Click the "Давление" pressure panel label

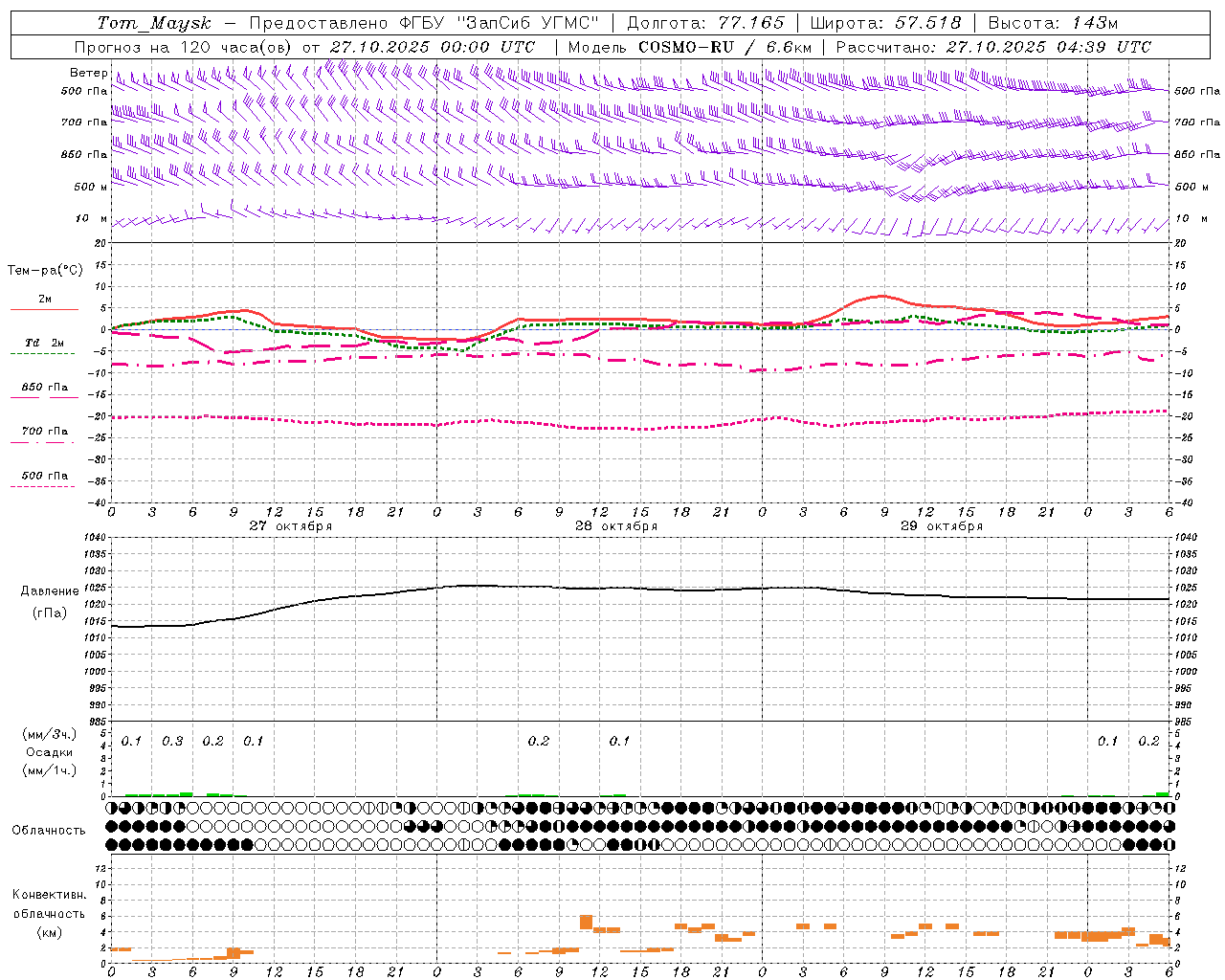50,591
